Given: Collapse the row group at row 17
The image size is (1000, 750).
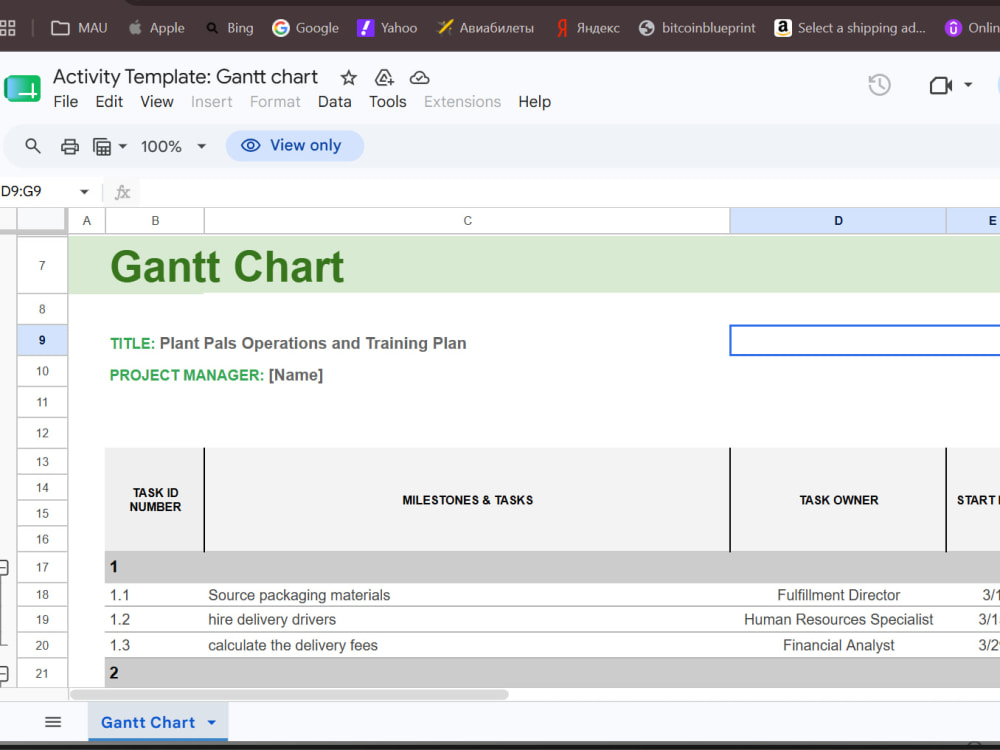Looking at the screenshot, I should pos(4,567).
